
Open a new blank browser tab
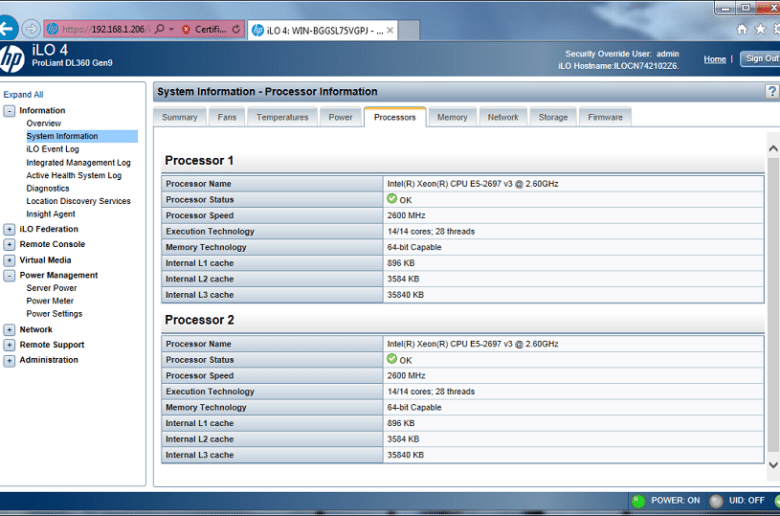coord(408,30)
